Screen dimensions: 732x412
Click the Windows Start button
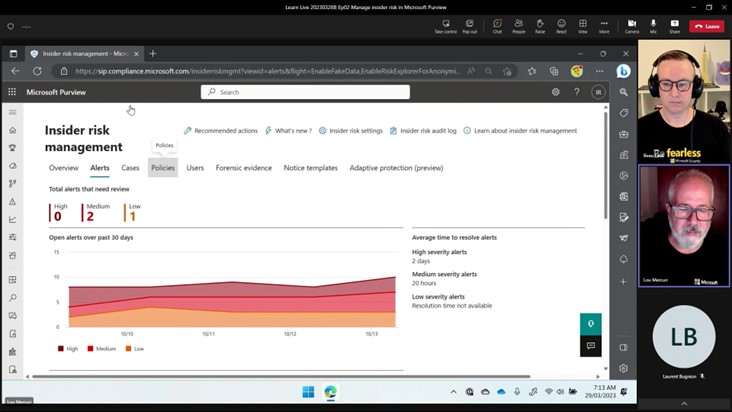[308, 391]
